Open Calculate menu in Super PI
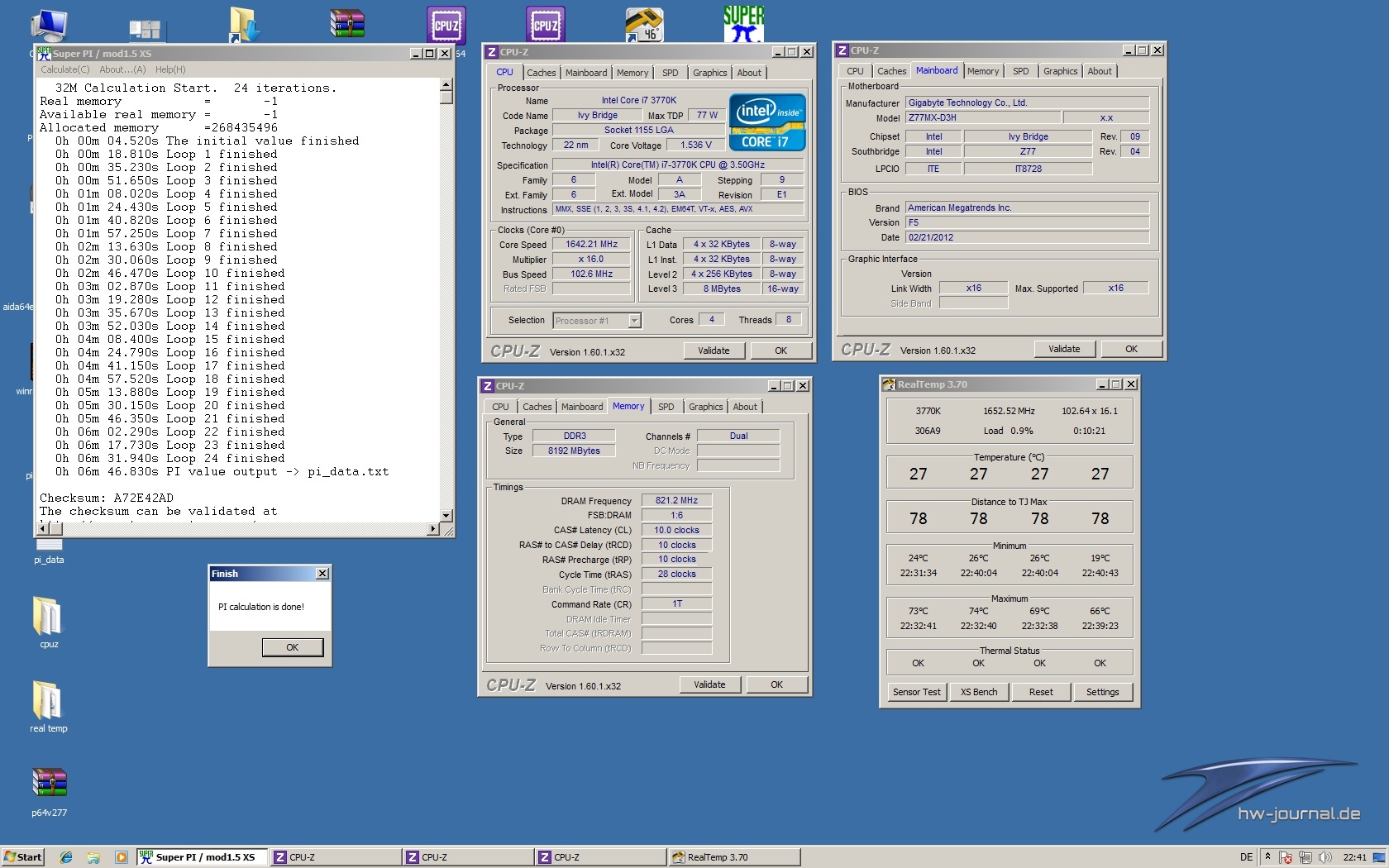1389x868 pixels. click(x=65, y=69)
